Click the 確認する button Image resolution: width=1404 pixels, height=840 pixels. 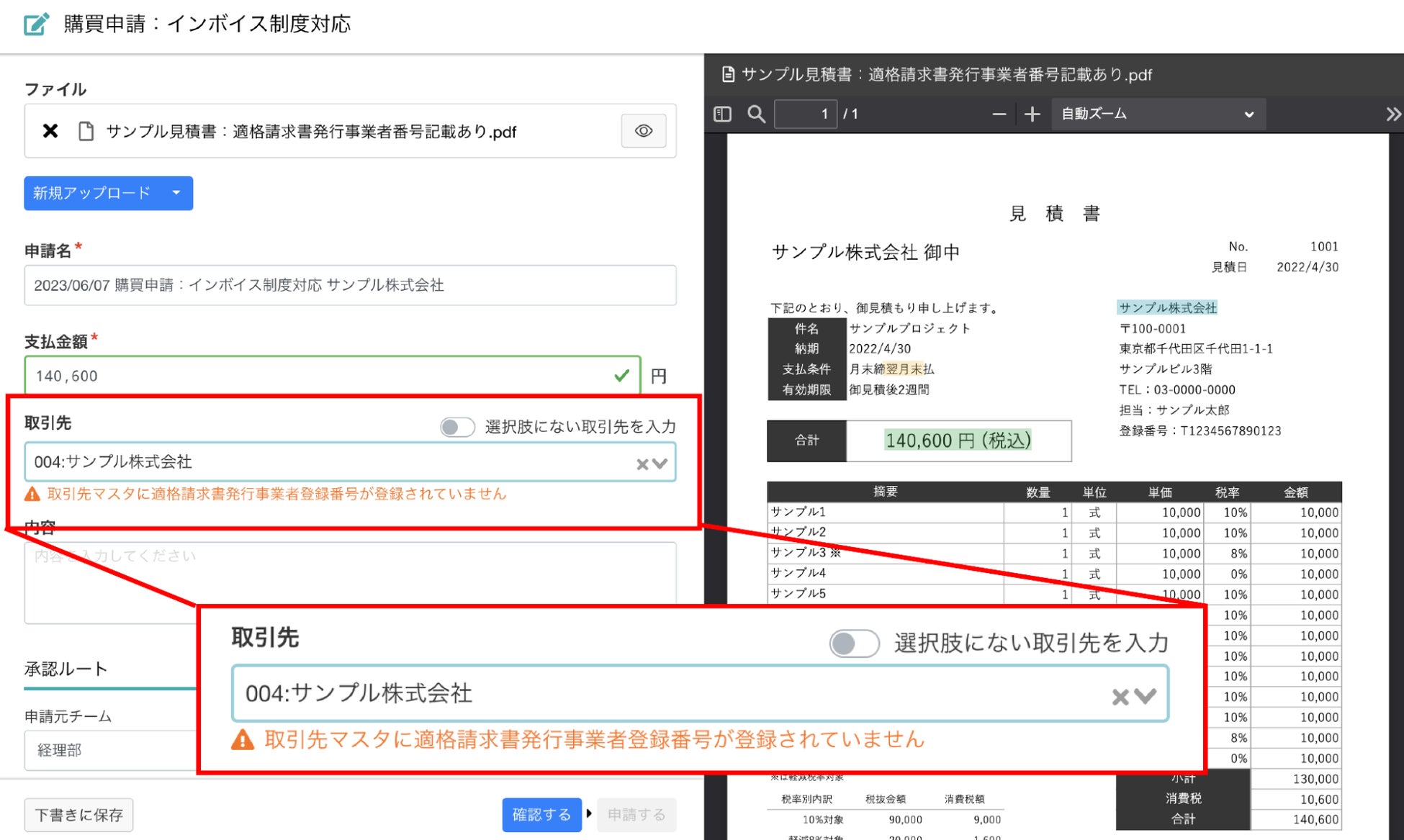pyautogui.click(x=541, y=815)
